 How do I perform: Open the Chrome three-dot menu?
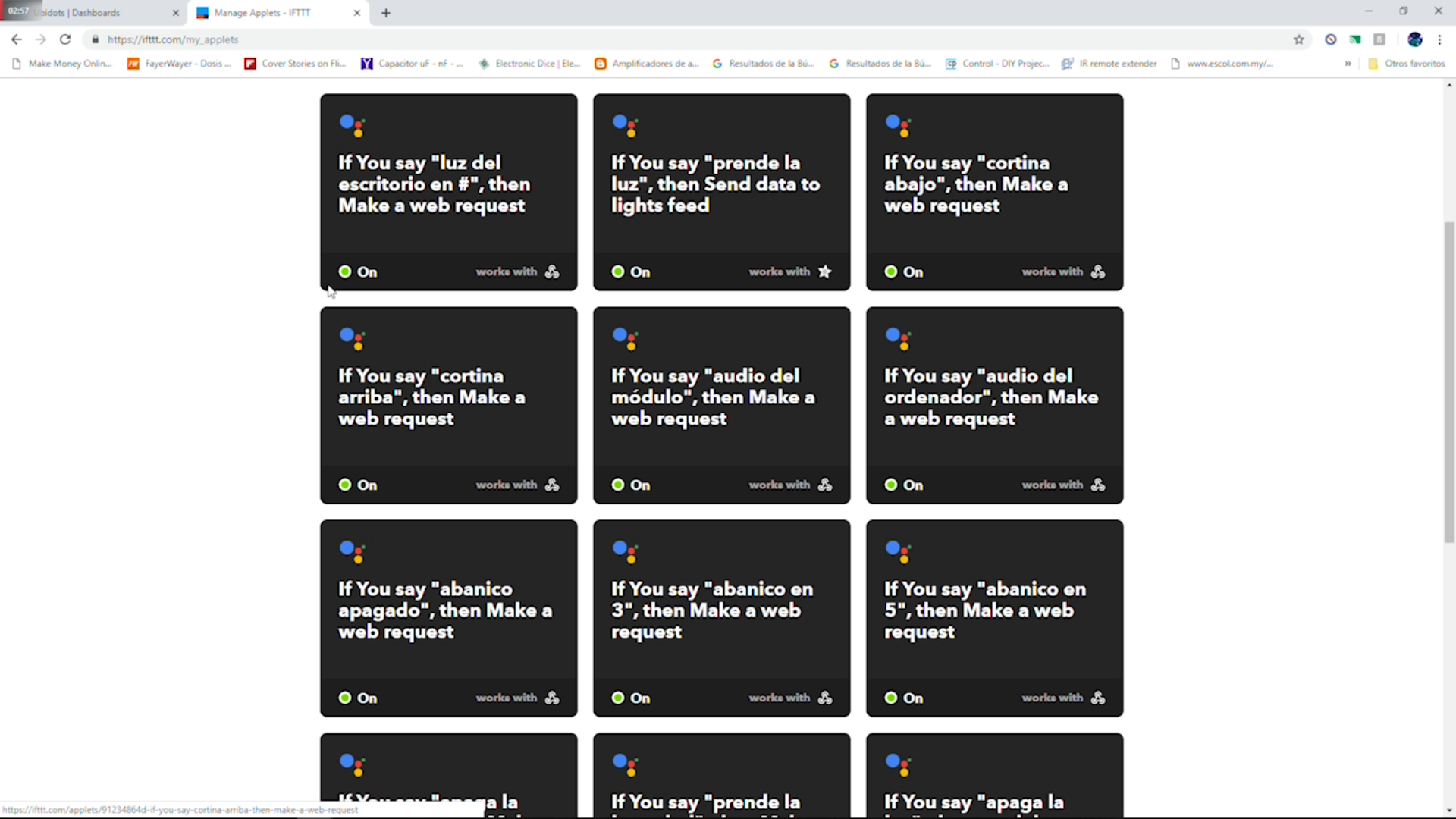pyautogui.click(x=1439, y=39)
